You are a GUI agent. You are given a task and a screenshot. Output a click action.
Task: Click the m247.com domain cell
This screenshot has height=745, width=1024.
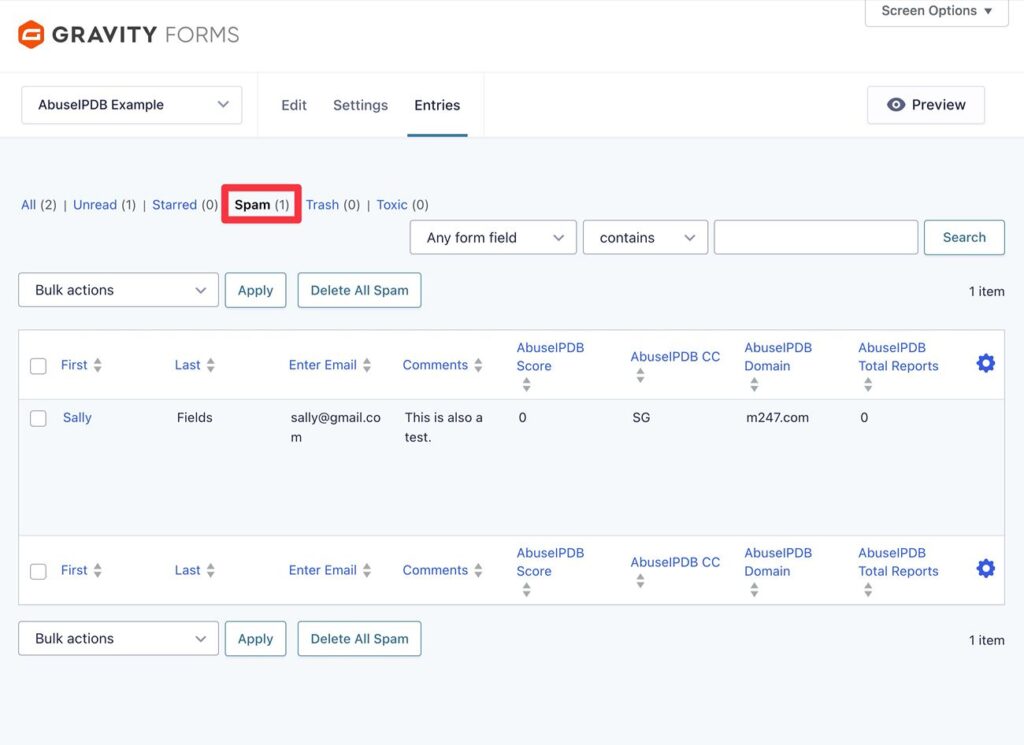[x=777, y=418]
